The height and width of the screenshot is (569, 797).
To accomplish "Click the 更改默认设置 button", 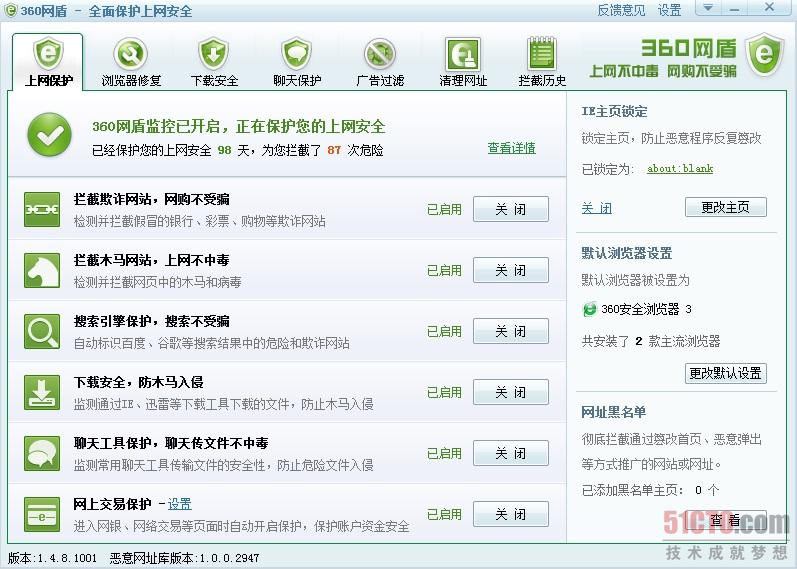I will pos(725,373).
